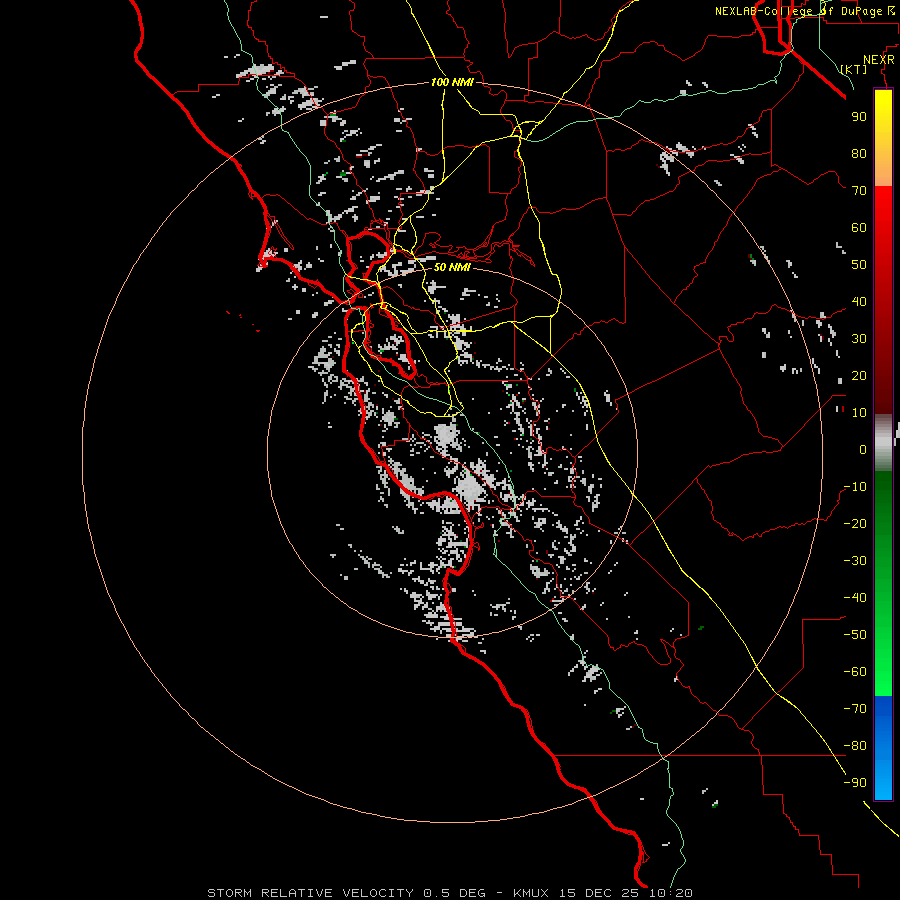Click the -60 value on velocity scale

pyautogui.click(x=855, y=672)
